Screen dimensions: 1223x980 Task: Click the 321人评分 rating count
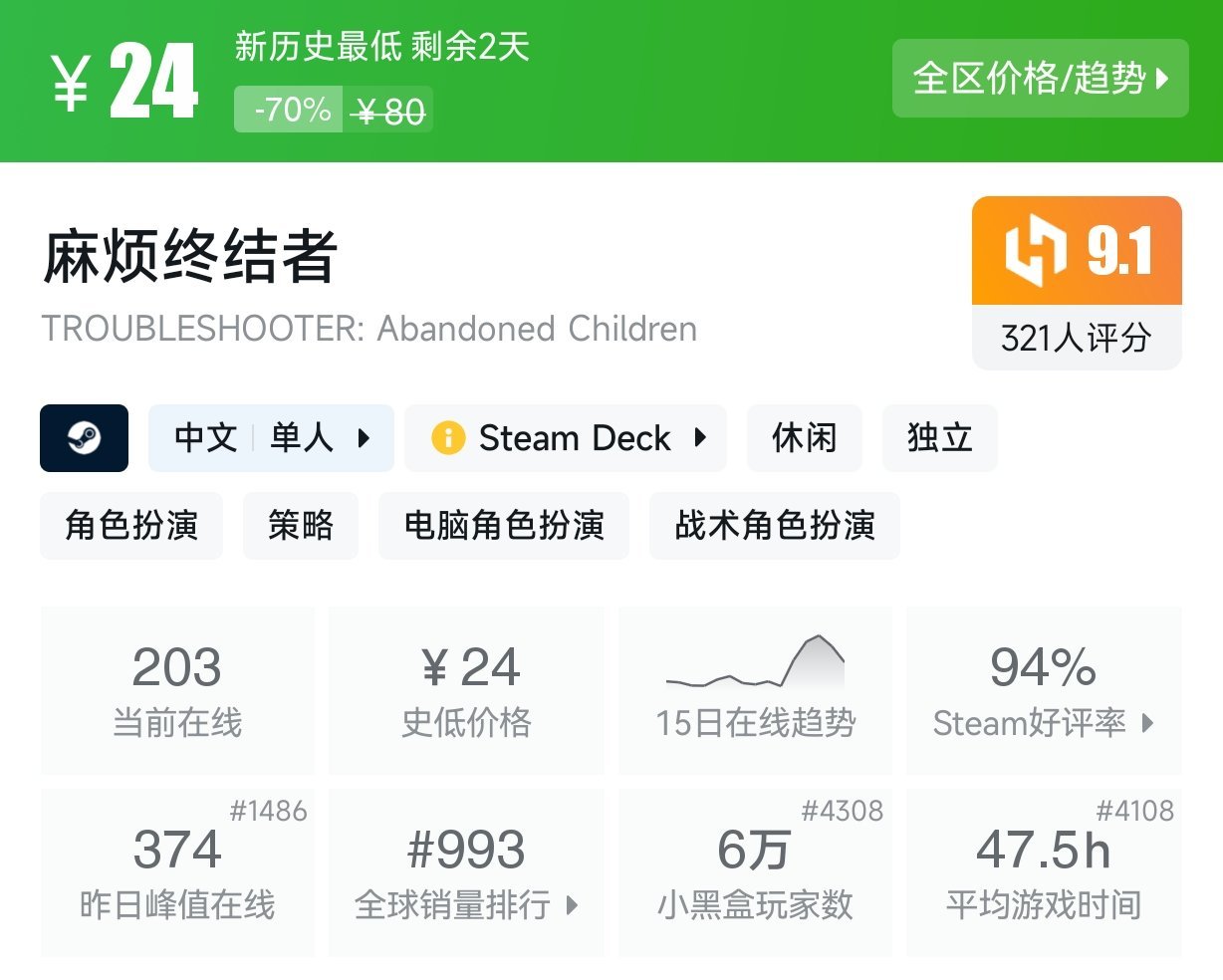(x=1076, y=339)
